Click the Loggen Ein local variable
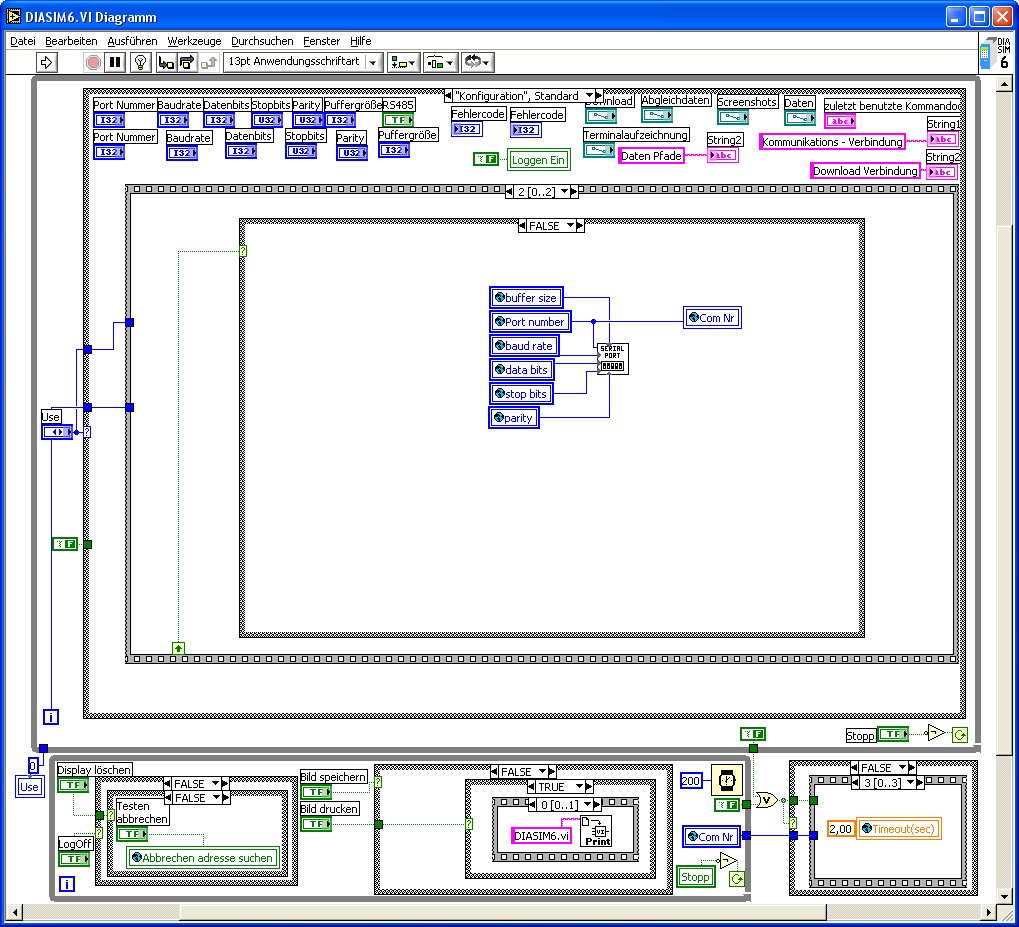 pos(539,160)
